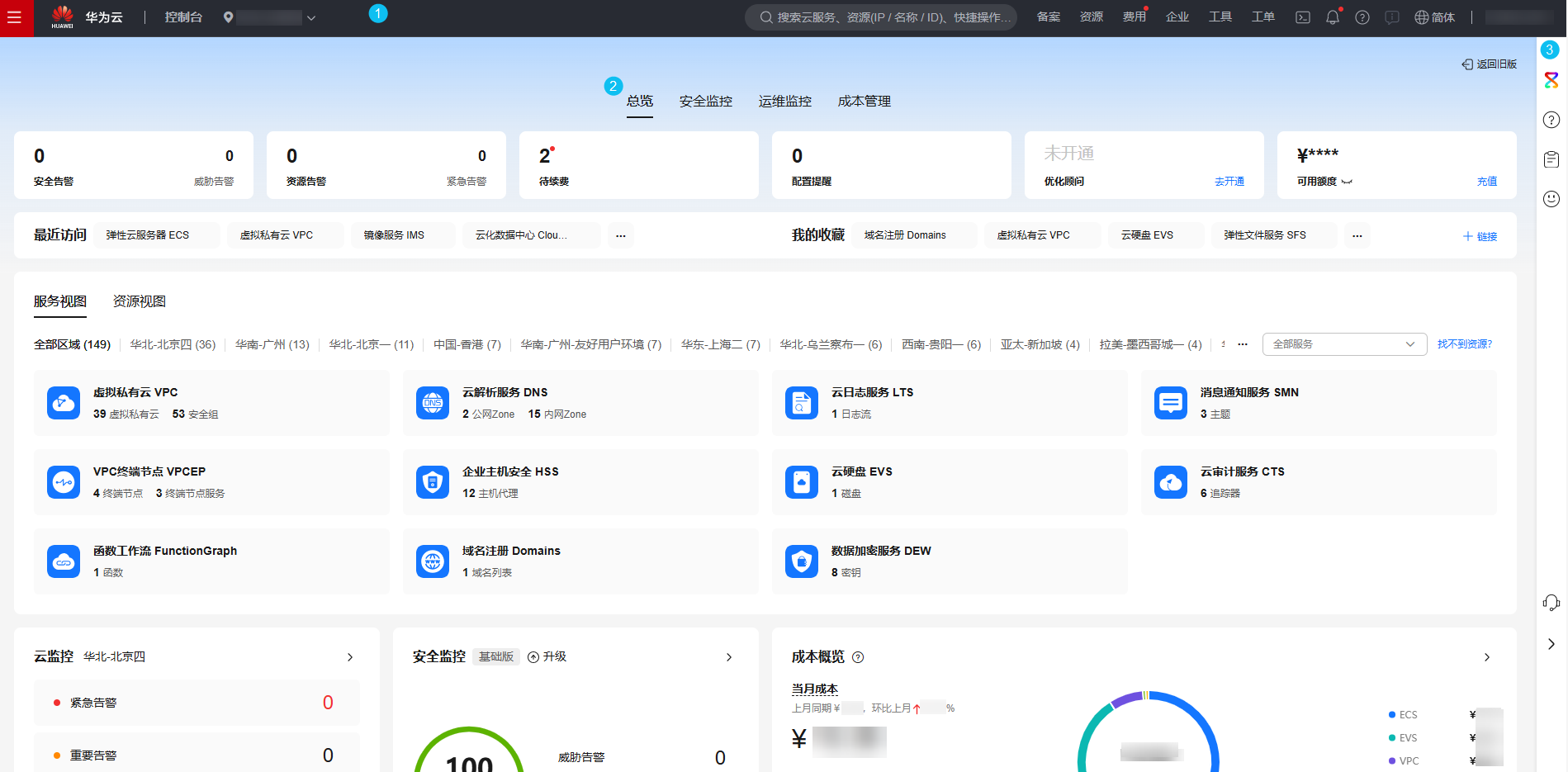Open the 费用 top menu
Screen dimensions: 1568x772
[x=1135, y=17]
